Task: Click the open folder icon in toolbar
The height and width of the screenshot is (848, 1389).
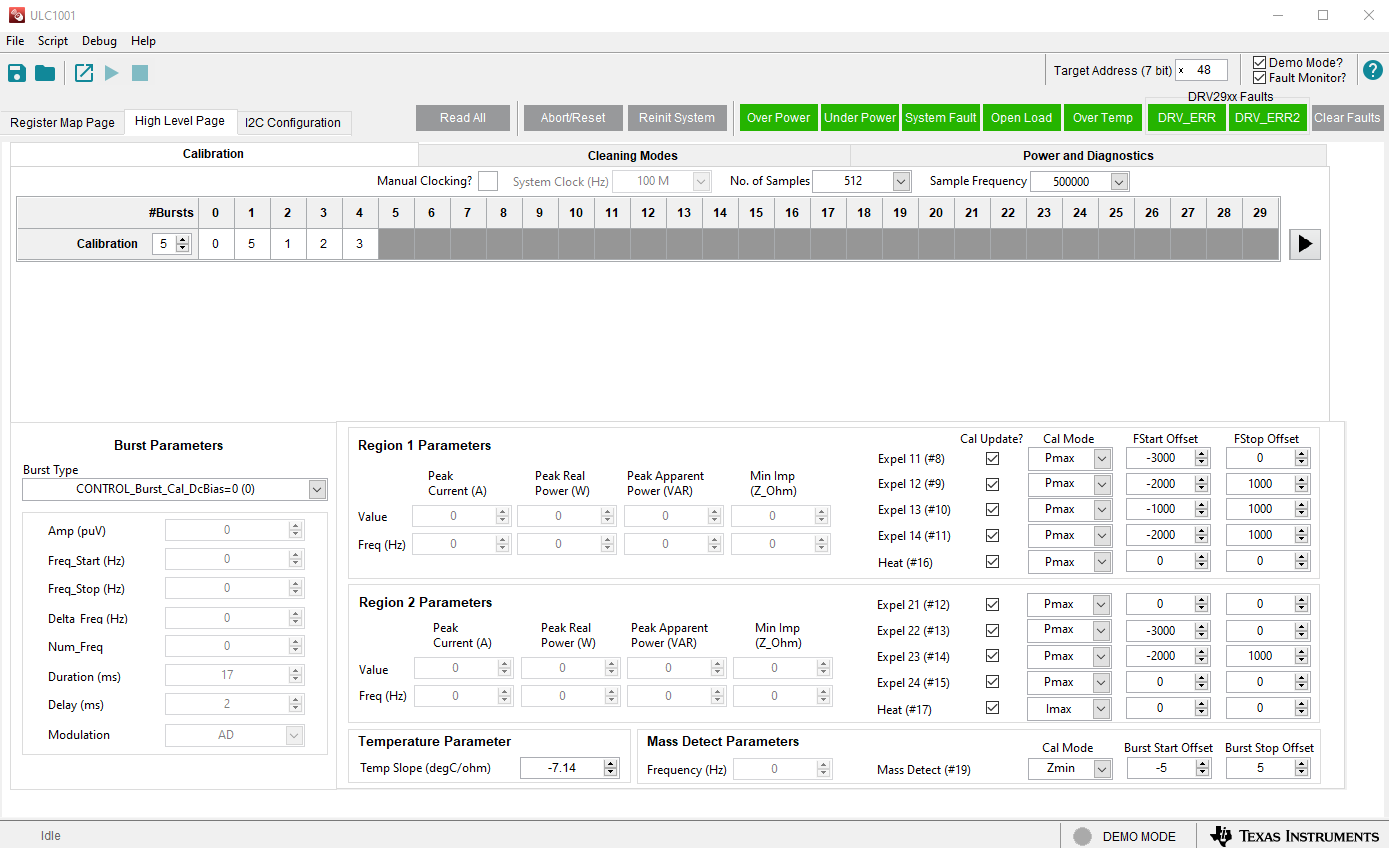Action: [45, 73]
